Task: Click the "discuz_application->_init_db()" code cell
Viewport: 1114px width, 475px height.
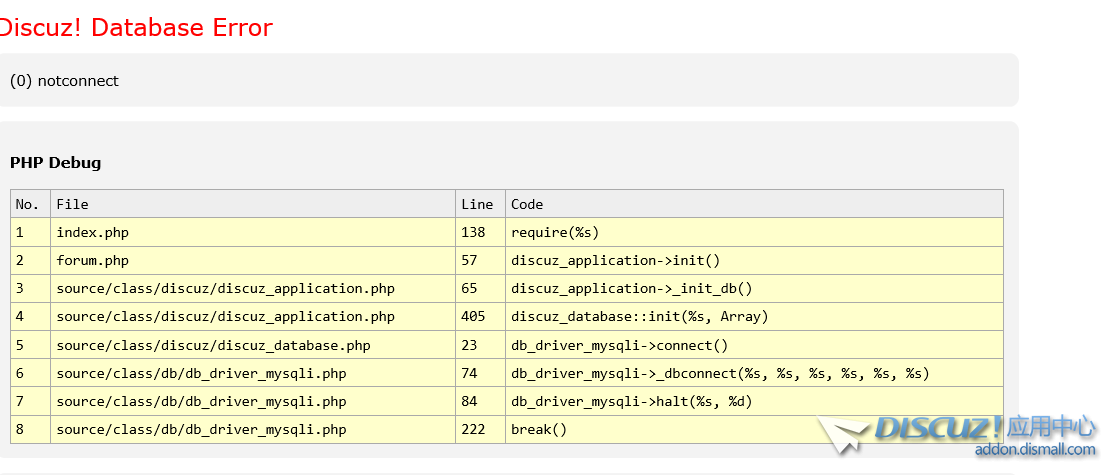Action: click(x=755, y=288)
